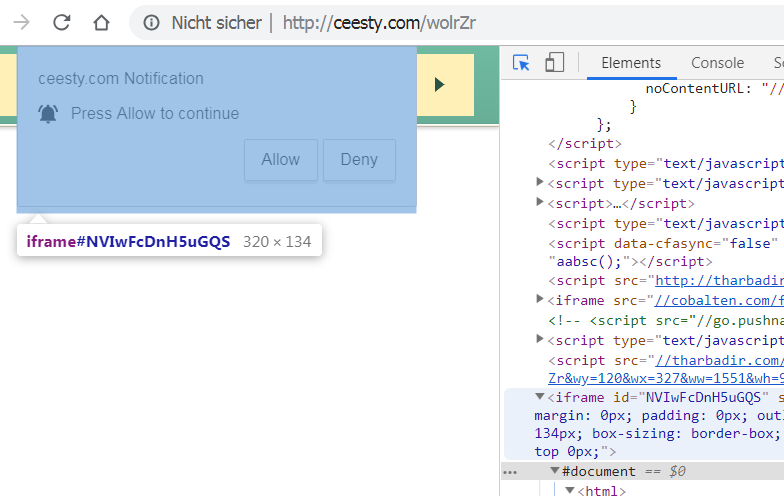Expand the second script type text/javascript node
784x496 pixels.
540,182
